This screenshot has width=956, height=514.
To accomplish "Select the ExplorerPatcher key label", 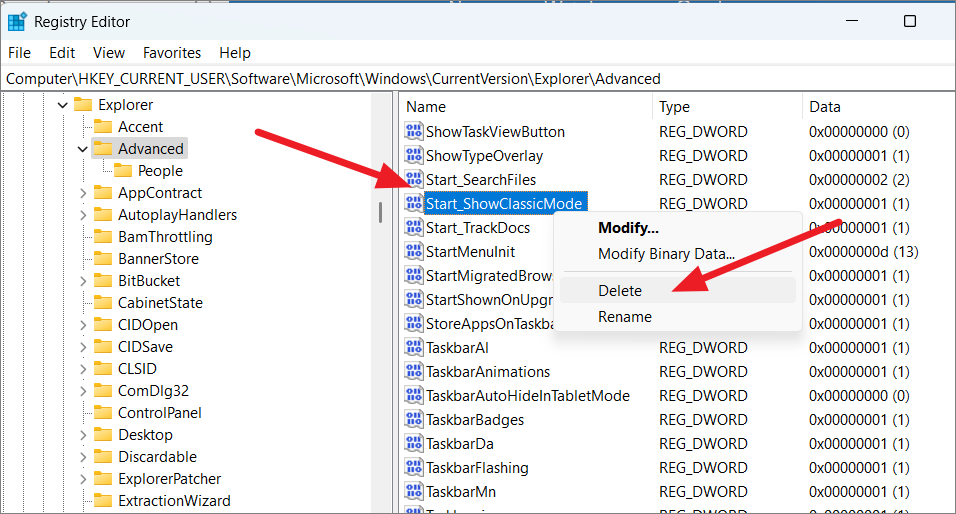I will (169, 479).
